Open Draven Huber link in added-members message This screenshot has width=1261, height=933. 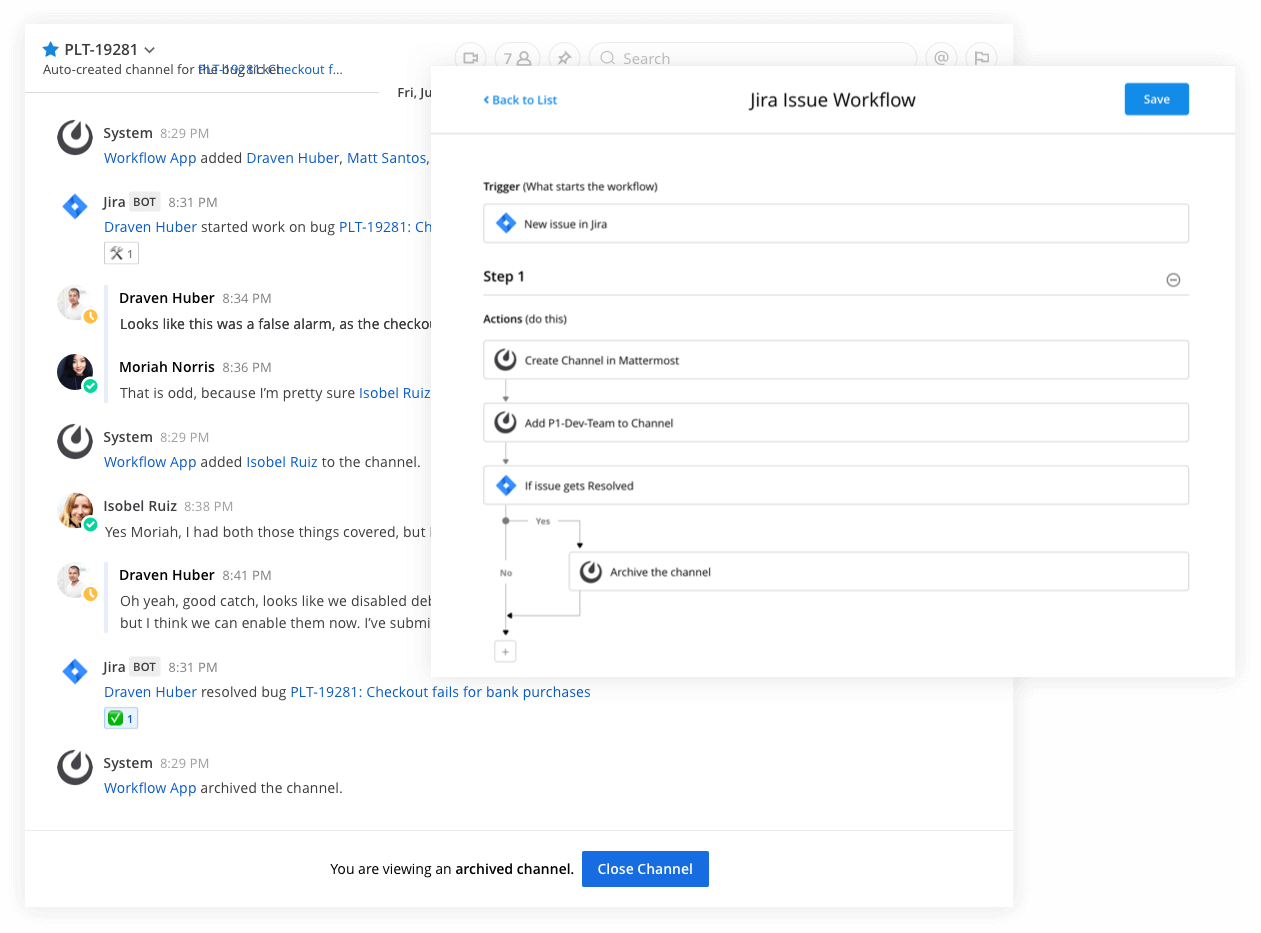point(292,158)
